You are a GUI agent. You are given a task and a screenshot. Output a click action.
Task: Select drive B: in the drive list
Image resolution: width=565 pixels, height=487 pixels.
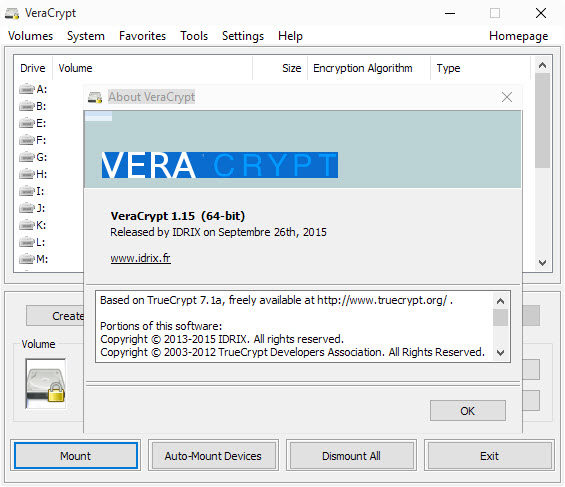pyautogui.click(x=33, y=106)
